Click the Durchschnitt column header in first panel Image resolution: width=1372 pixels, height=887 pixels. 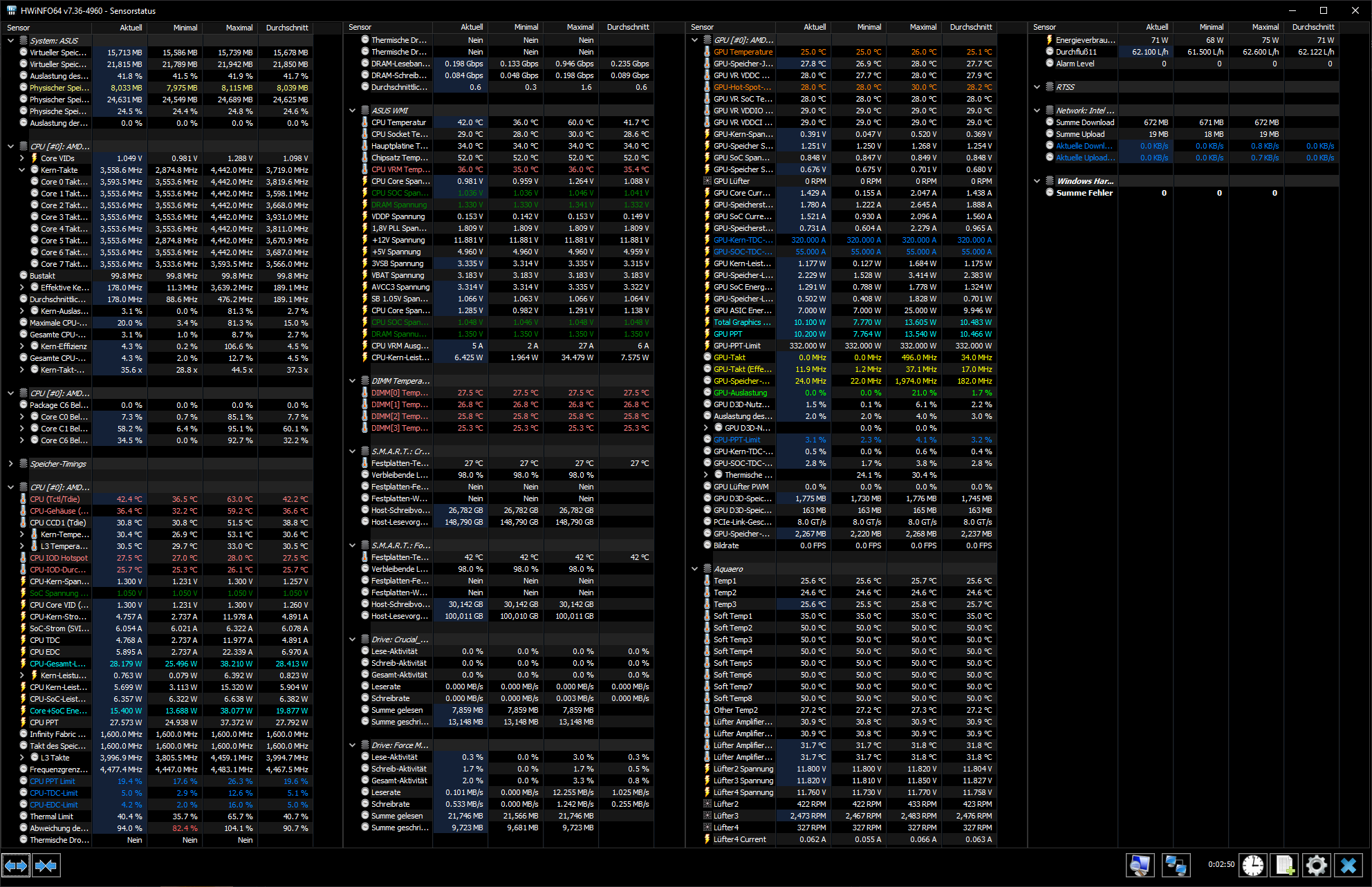[x=286, y=28]
